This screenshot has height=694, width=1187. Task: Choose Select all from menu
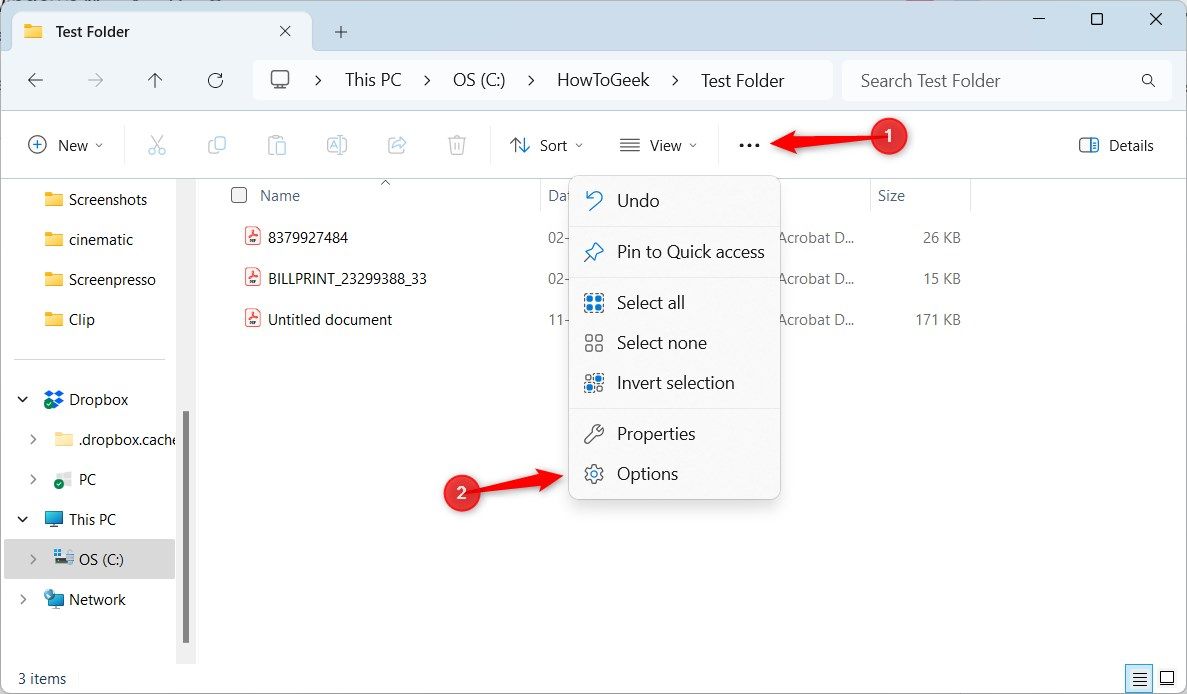[675, 303]
